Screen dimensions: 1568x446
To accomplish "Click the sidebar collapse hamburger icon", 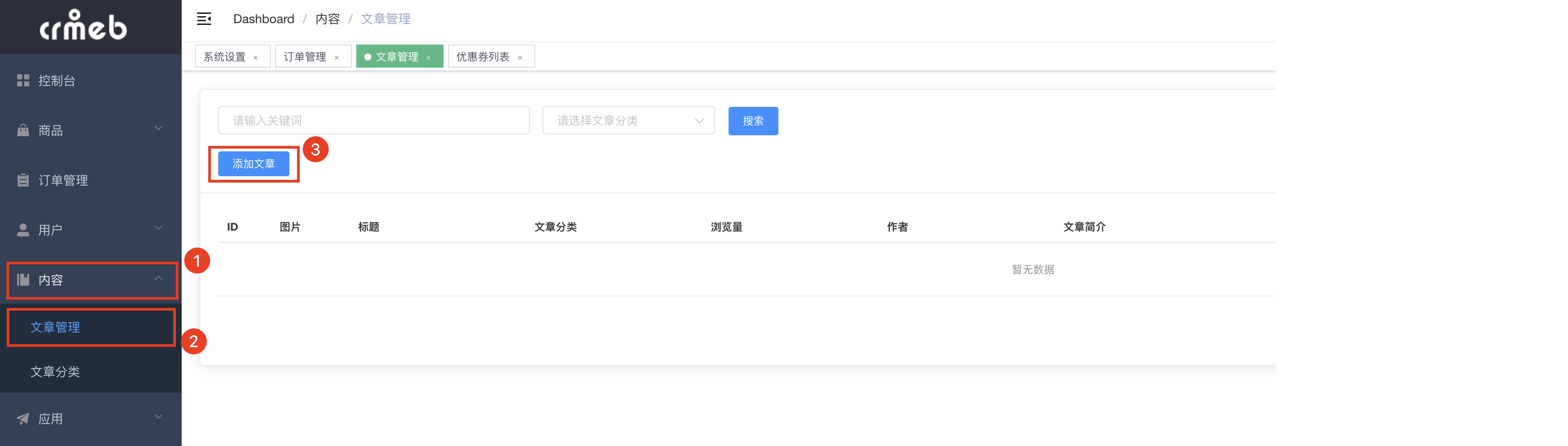I will pyautogui.click(x=204, y=19).
